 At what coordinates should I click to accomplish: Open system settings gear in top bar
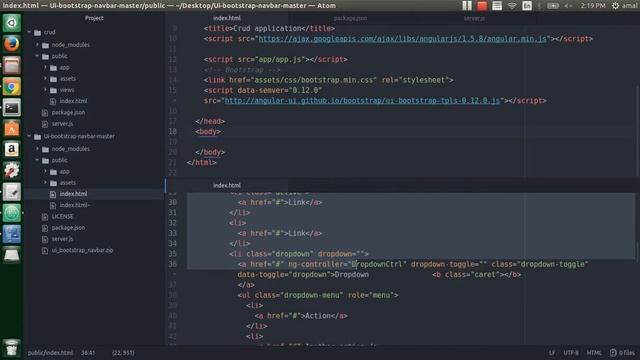(615, 6)
